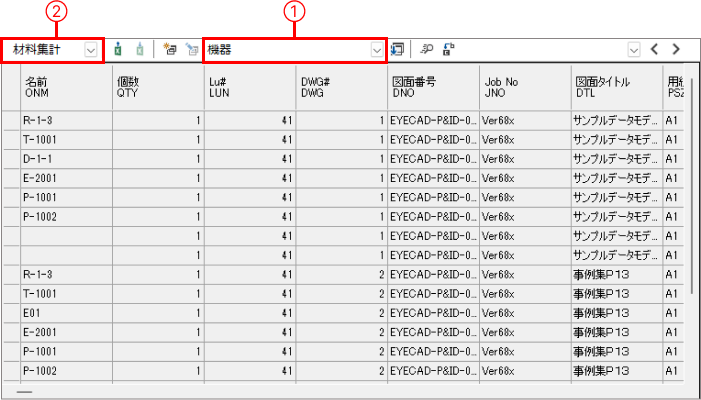Screen dimensions: 701x400
Task: Click the lock-style icon in the toolbar
Action: pyautogui.click(x=449, y=48)
